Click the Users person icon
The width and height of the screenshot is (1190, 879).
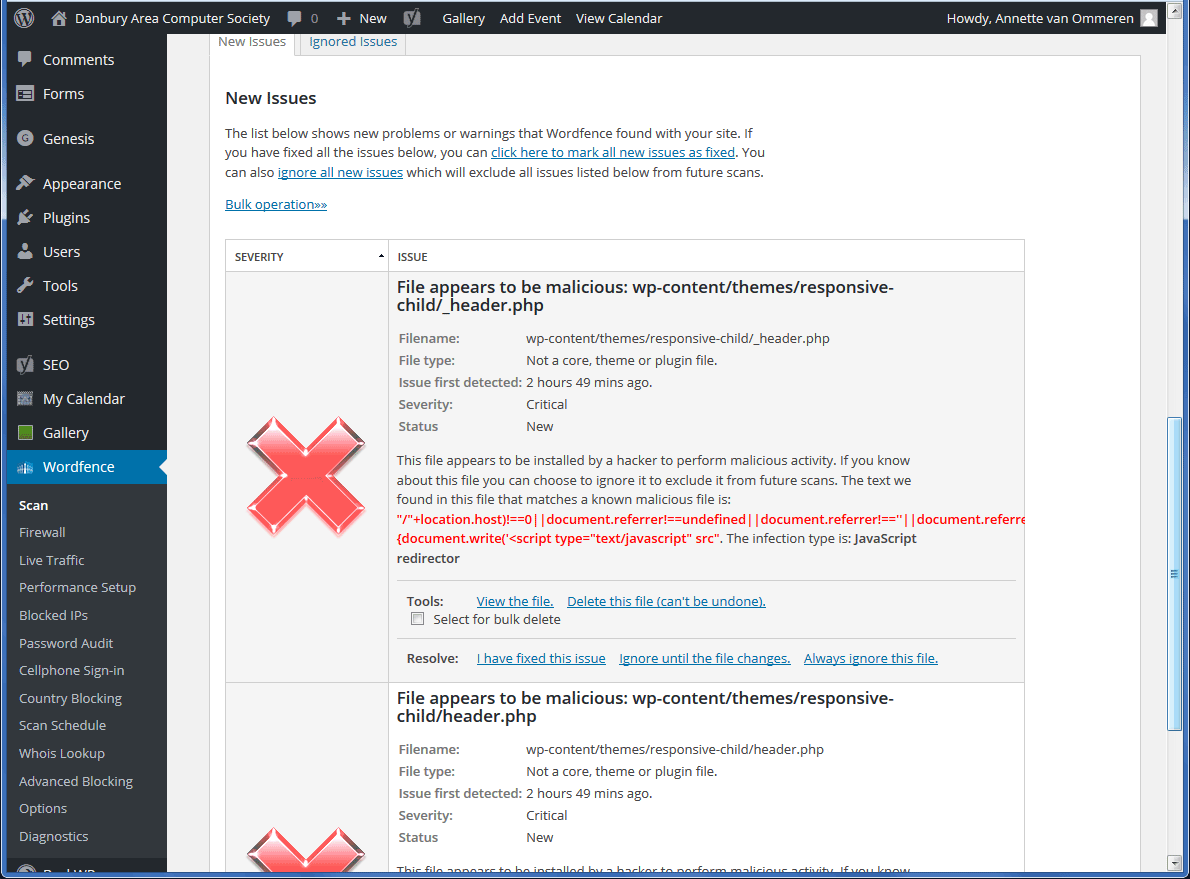(x=25, y=251)
